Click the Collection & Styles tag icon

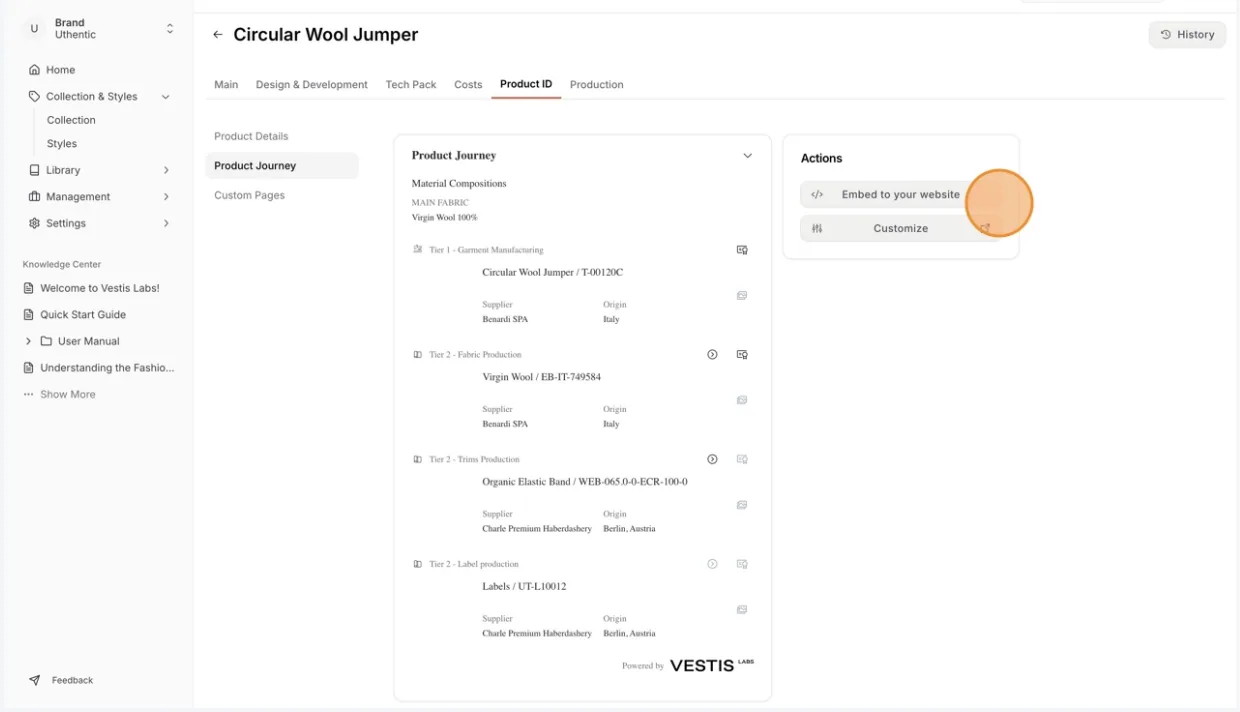click(35, 97)
